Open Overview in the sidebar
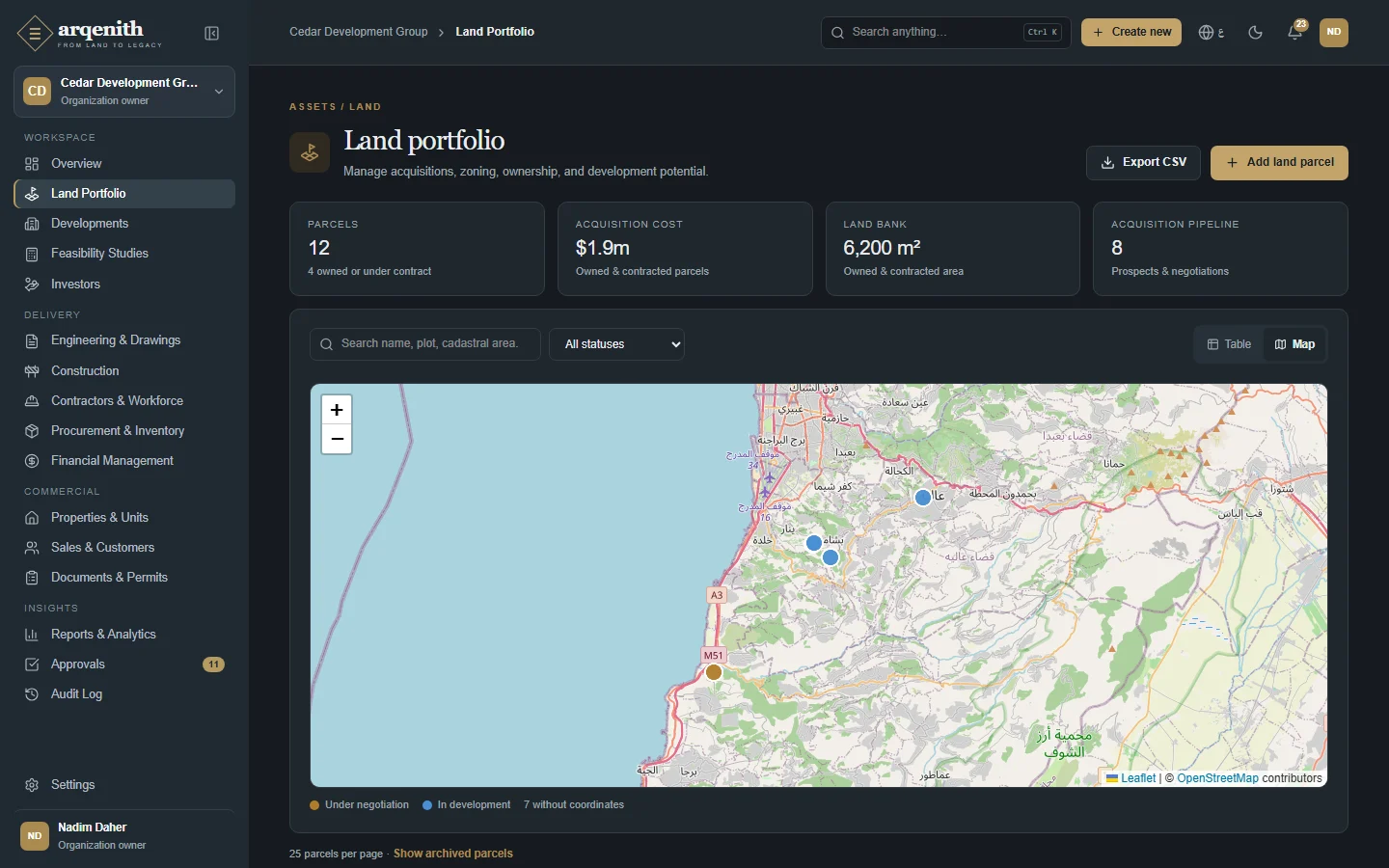The image size is (1389, 868). tap(124, 164)
